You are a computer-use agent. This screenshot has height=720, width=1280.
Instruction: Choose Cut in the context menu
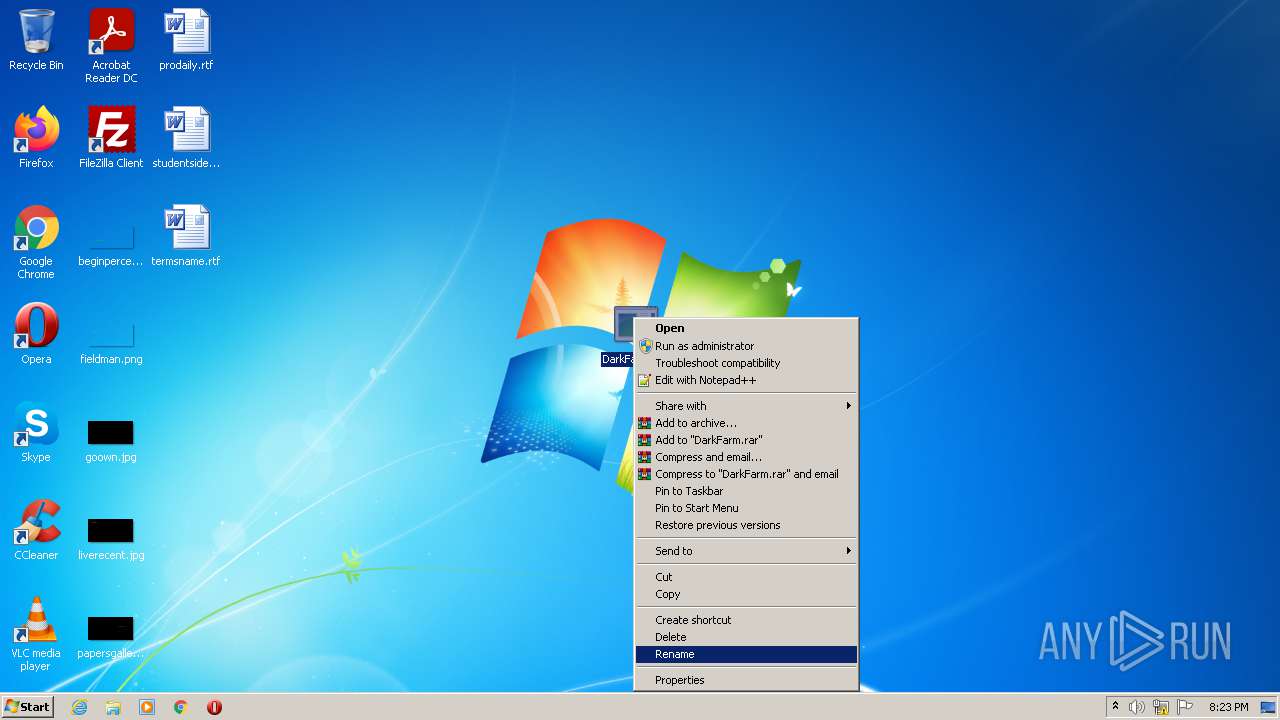pos(747,577)
